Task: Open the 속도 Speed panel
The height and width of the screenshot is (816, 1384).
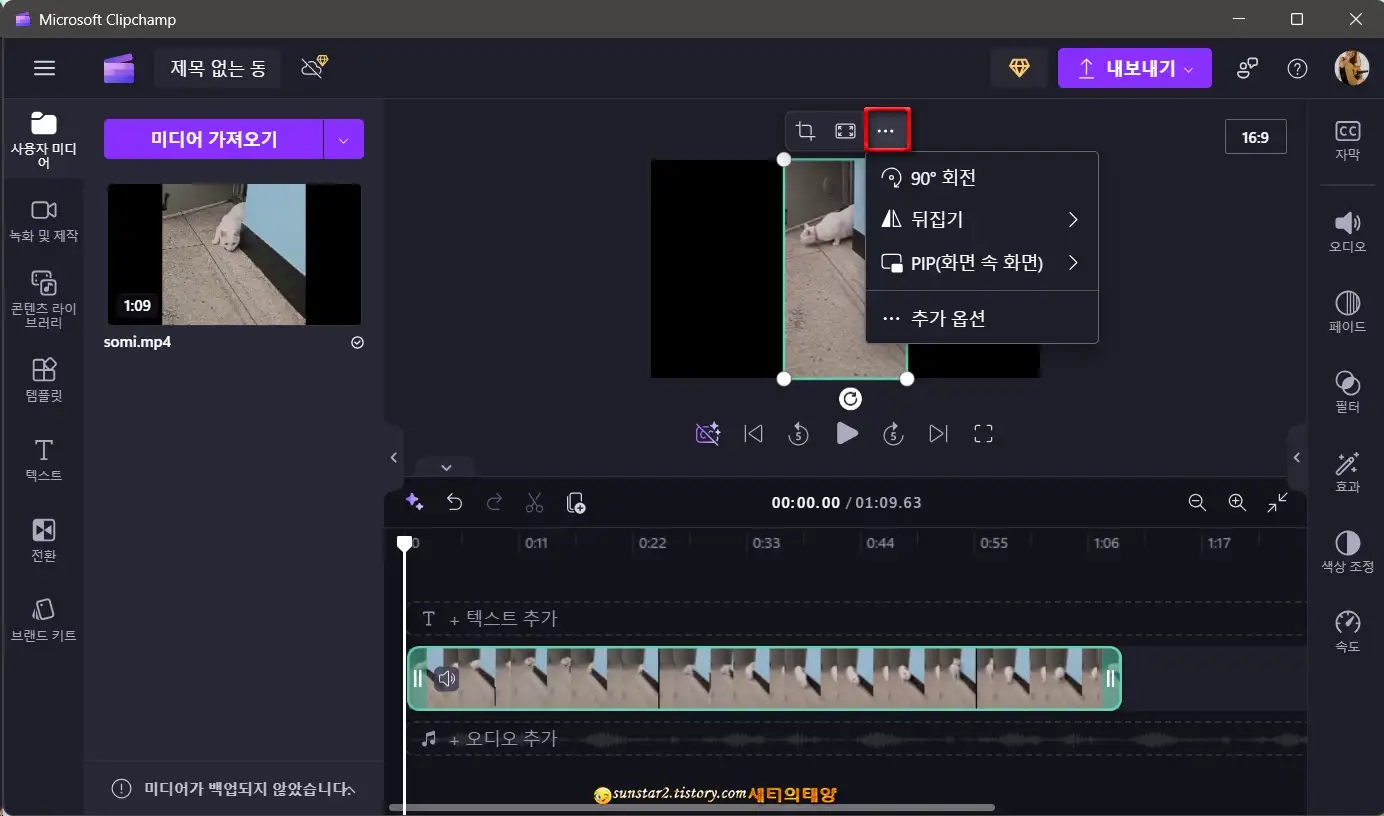Action: click(1347, 629)
